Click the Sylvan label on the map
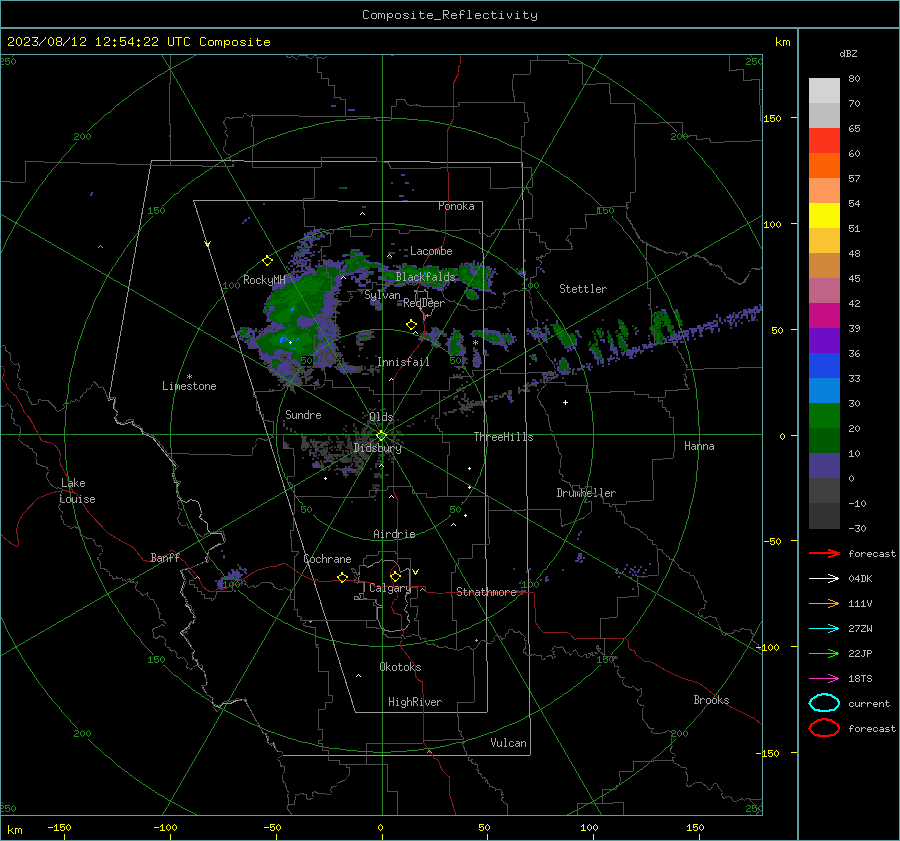The width and height of the screenshot is (900, 841). pos(382,295)
